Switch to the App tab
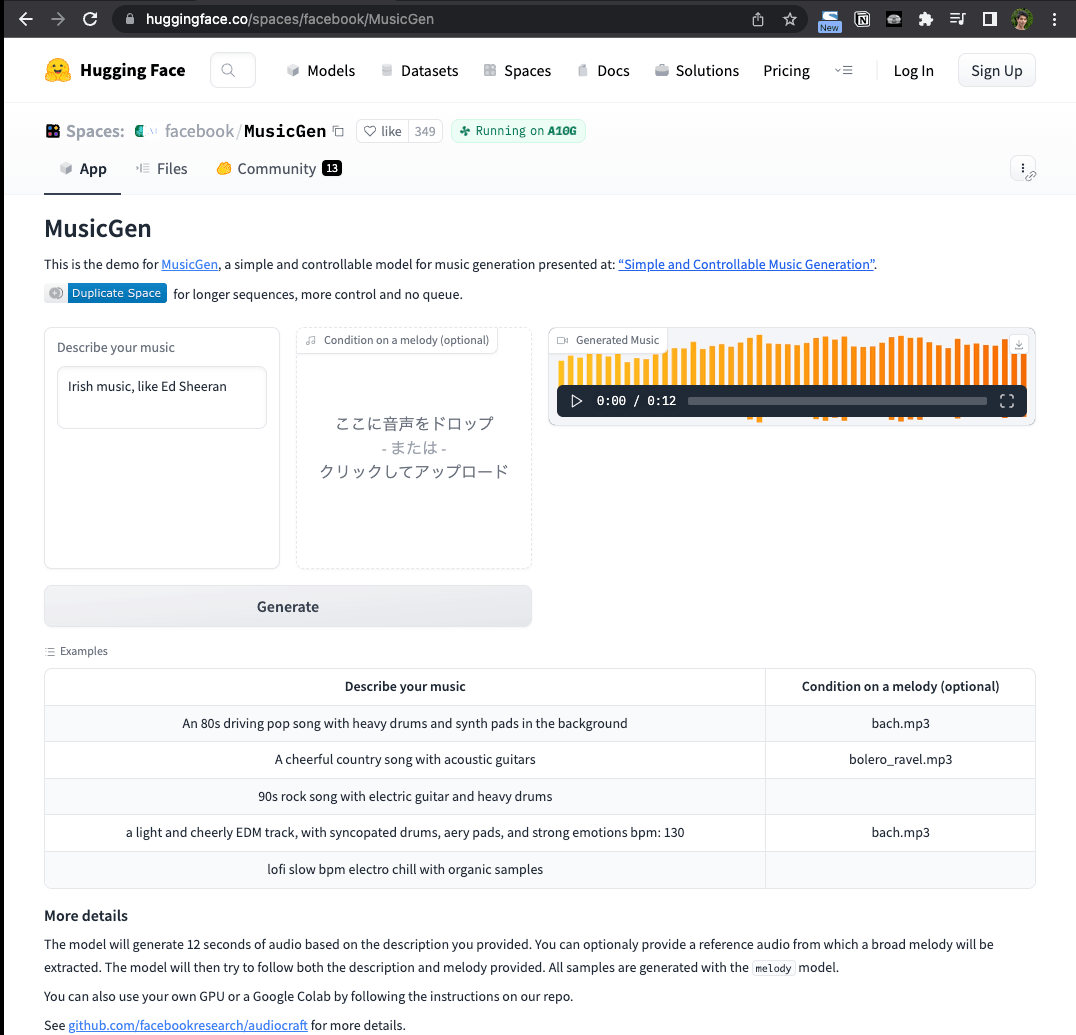1076x1035 pixels. click(x=83, y=169)
